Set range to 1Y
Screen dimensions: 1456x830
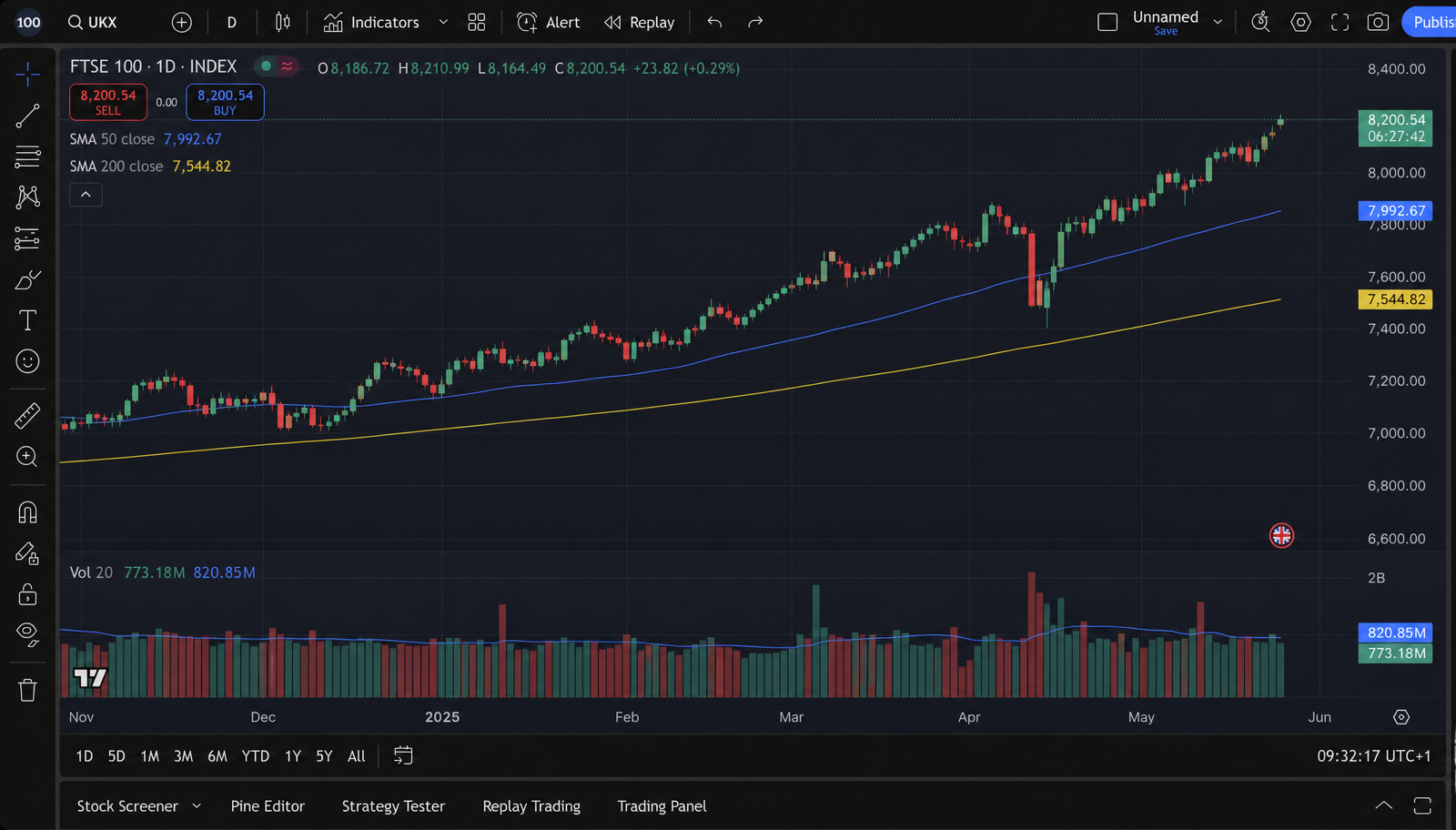pos(293,756)
